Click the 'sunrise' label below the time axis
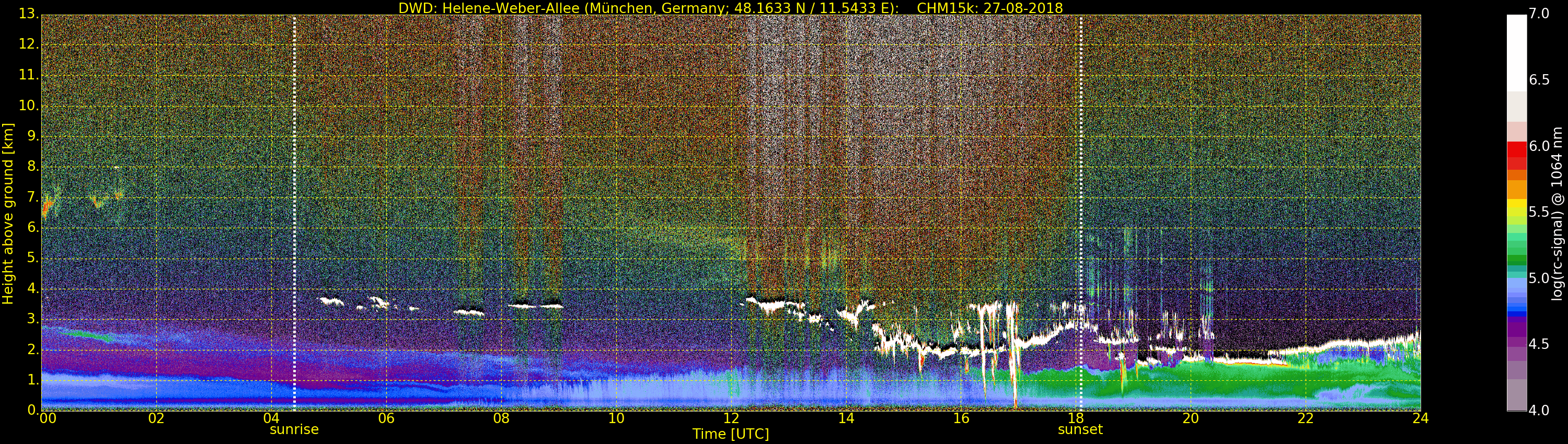The width and height of the screenshot is (1568, 444). point(294,429)
